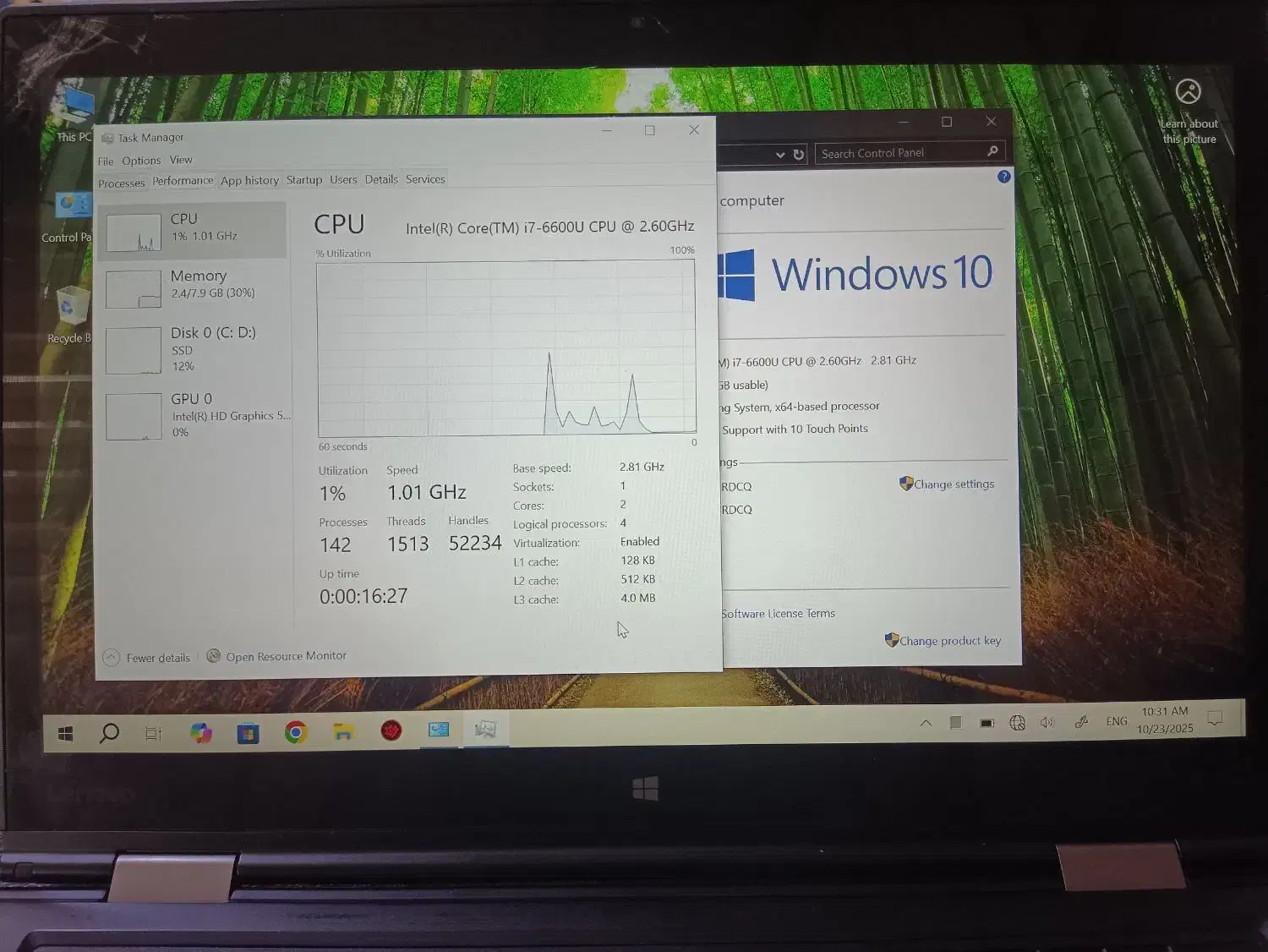Switch to the System window taskbar icon
Viewport: 1268px width, 952px height.
coord(439,730)
